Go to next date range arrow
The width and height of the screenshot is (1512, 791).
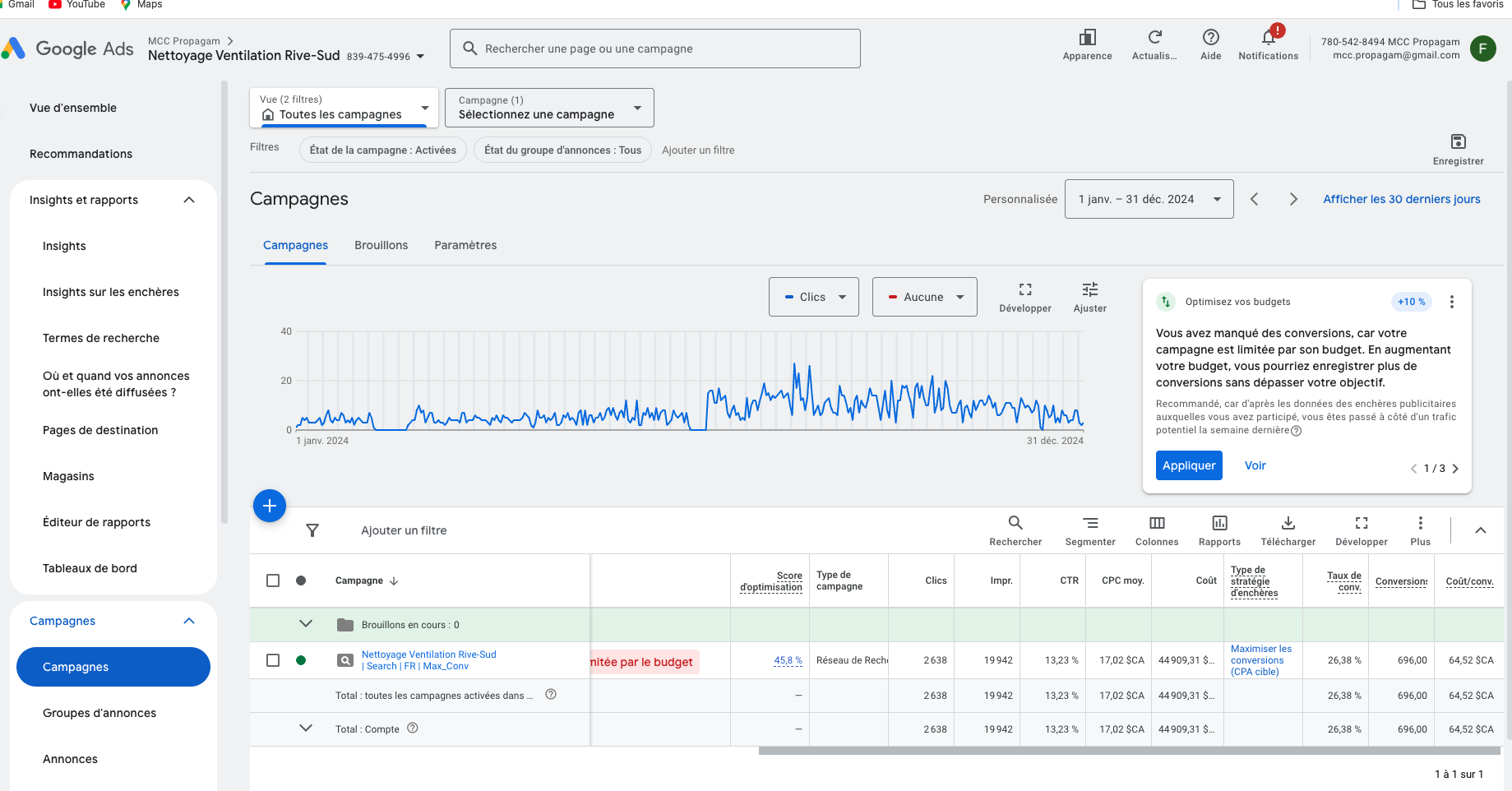(x=1293, y=199)
